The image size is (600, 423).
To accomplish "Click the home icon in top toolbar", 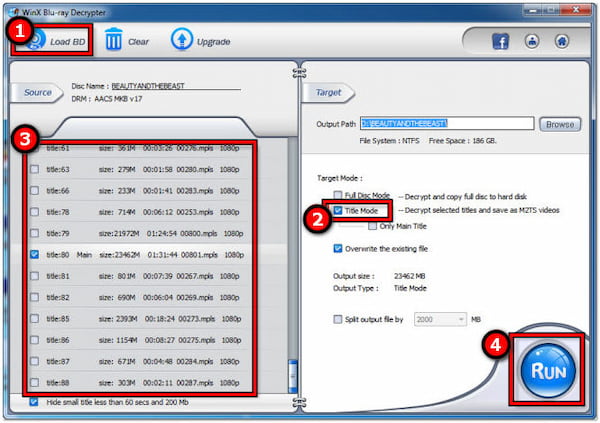I will 563,41.
